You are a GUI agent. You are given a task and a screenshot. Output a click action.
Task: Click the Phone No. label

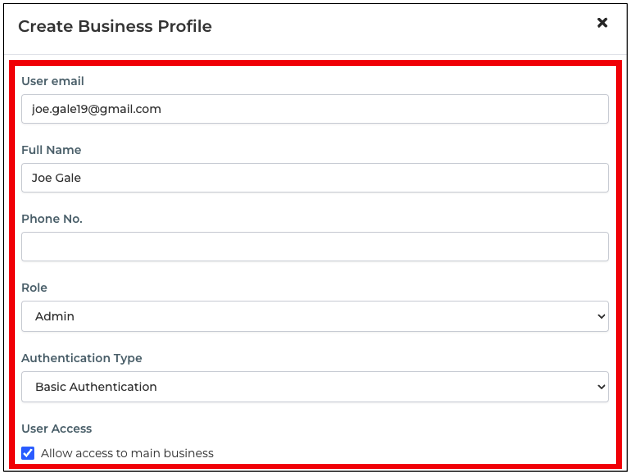(x=50, y=219)
